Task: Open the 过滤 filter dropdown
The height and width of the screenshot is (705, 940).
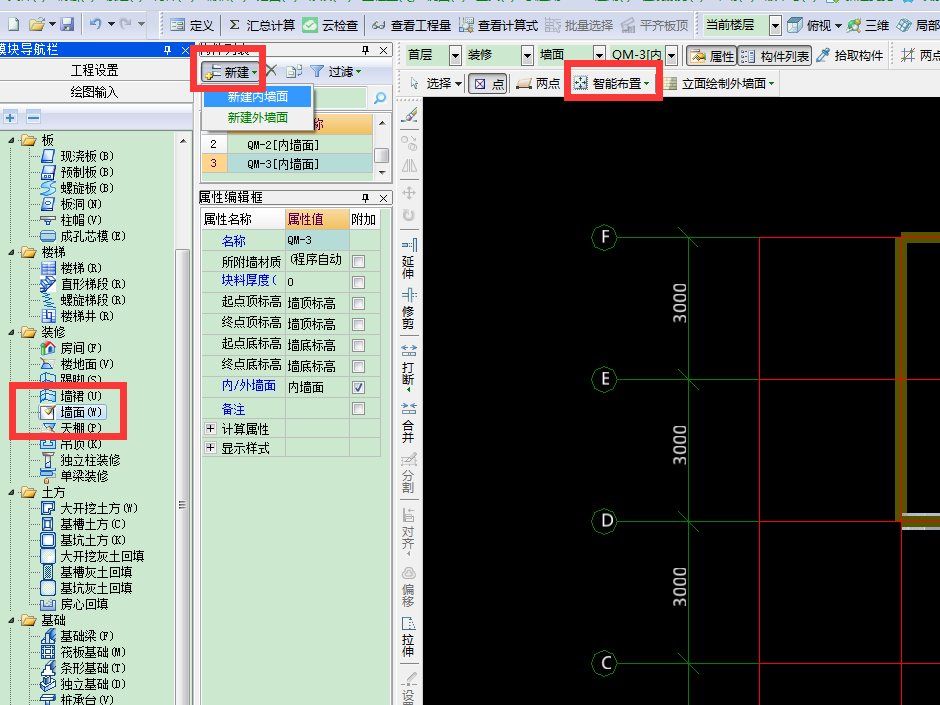Action: pos(336,72)
